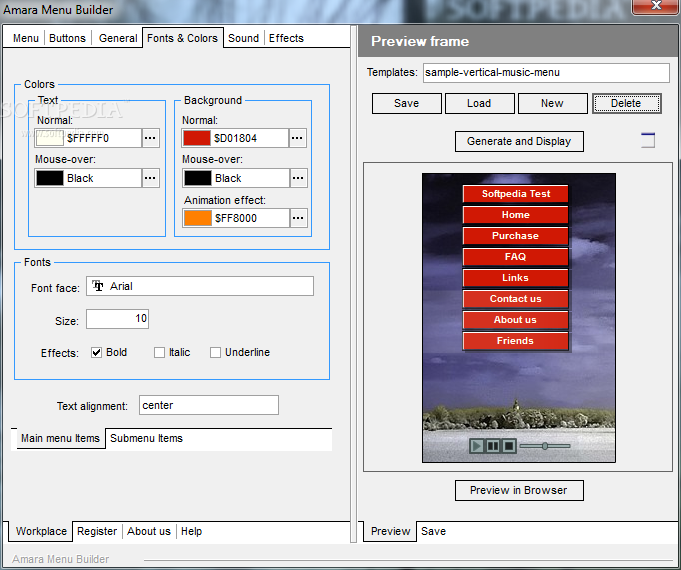Click the stop icon in preview player
Image resolution: width=681 pixels, height=570 pixels.
(509, 446)
